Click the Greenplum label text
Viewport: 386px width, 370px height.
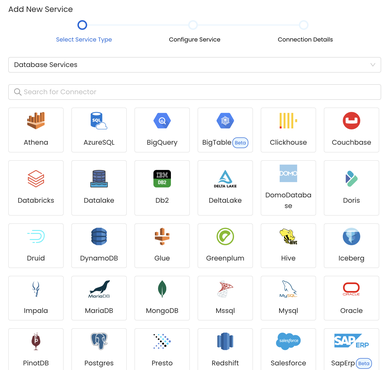tap(225, 258)
